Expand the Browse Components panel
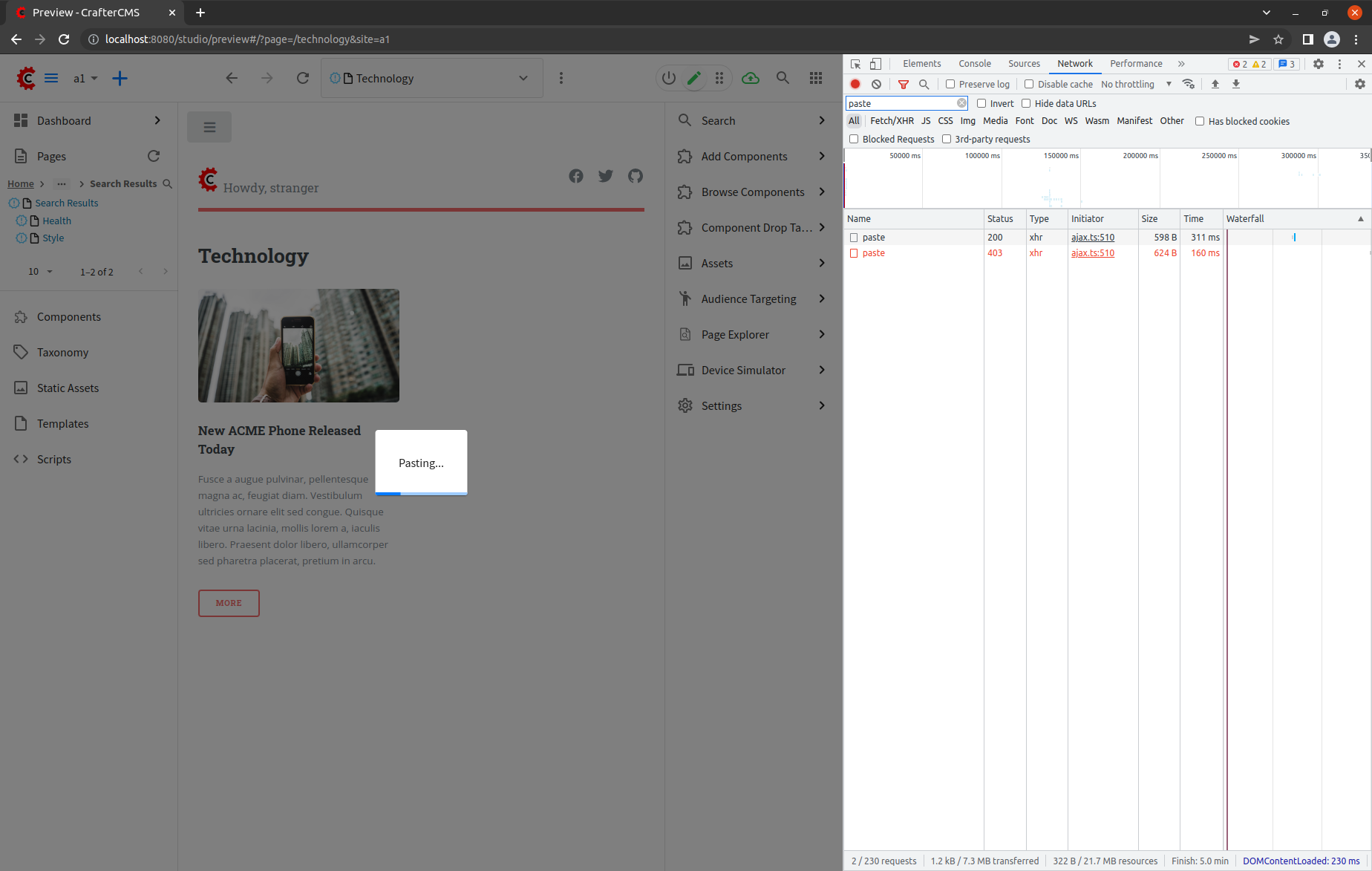 coord(752,192)
